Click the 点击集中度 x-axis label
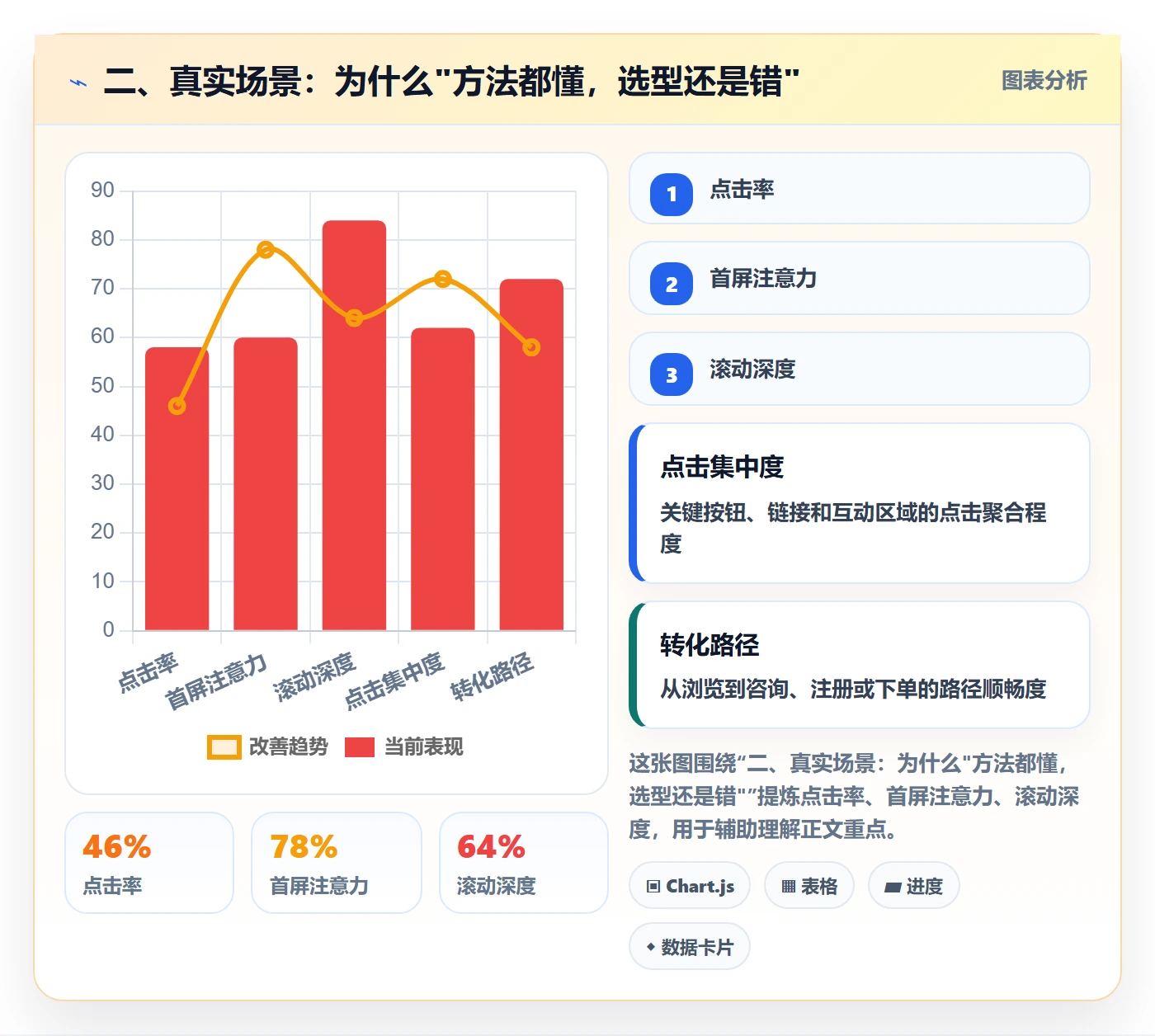 394,680
